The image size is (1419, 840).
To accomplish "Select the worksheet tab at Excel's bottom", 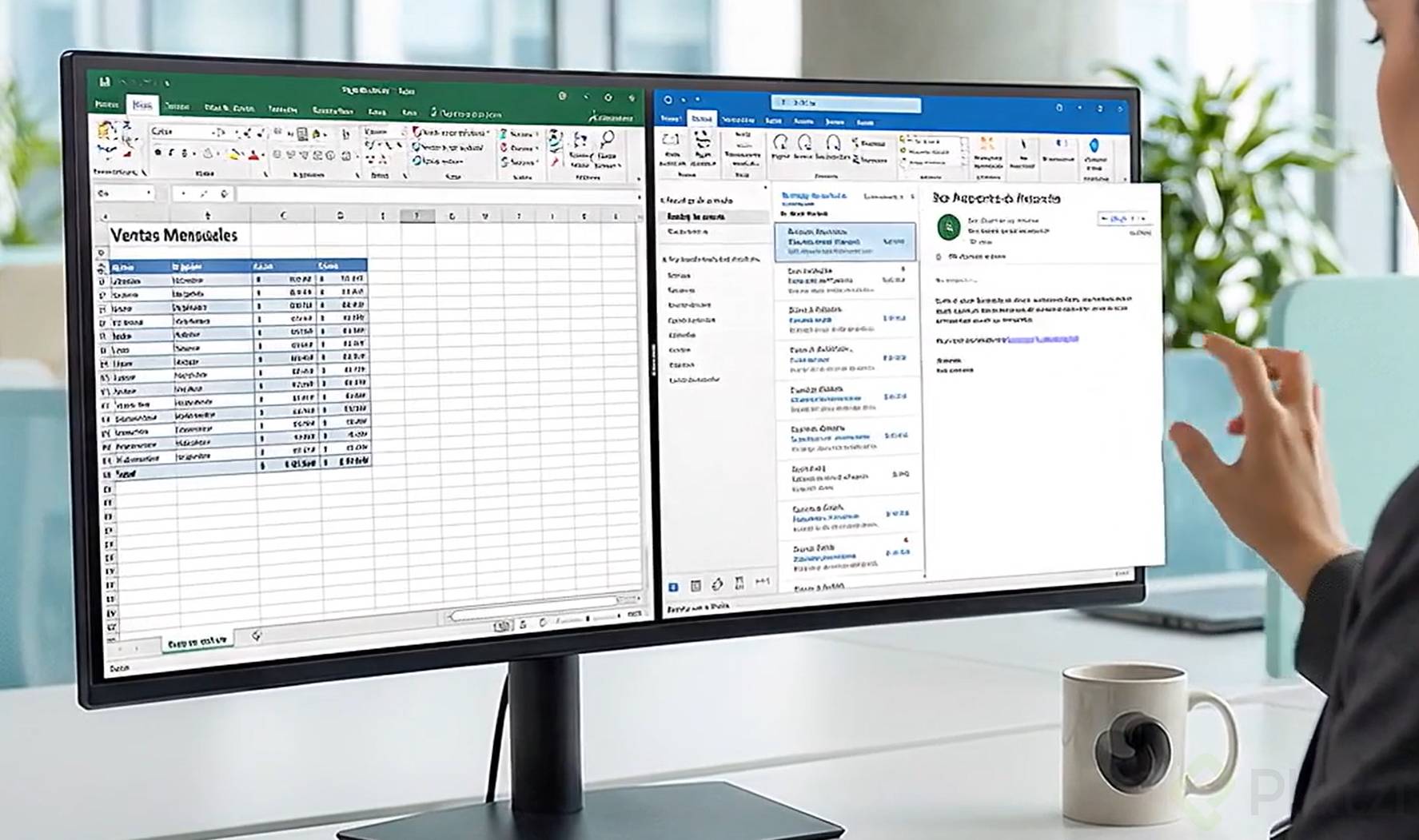I will click(x=197, y=642).
